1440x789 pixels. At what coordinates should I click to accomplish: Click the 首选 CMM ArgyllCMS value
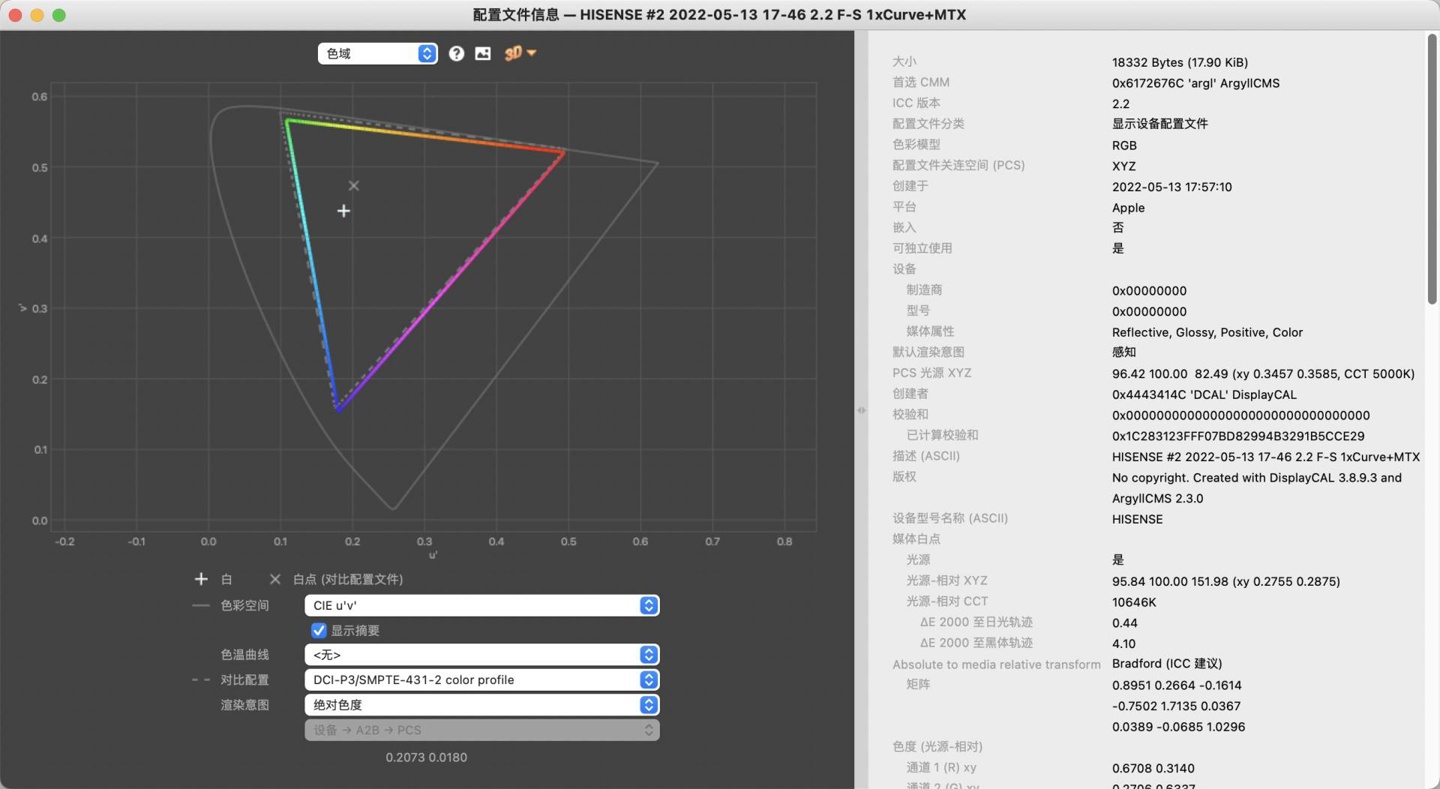tap(1195, 83)
